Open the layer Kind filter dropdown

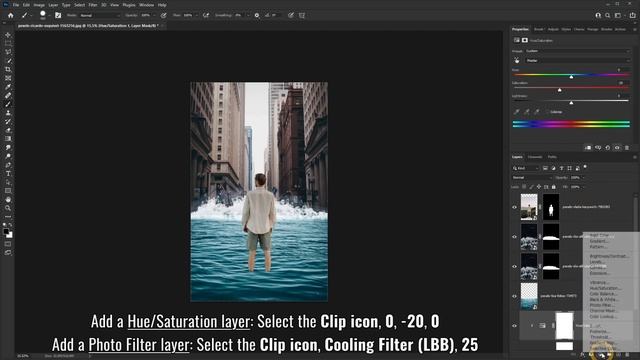pos(526,168)
